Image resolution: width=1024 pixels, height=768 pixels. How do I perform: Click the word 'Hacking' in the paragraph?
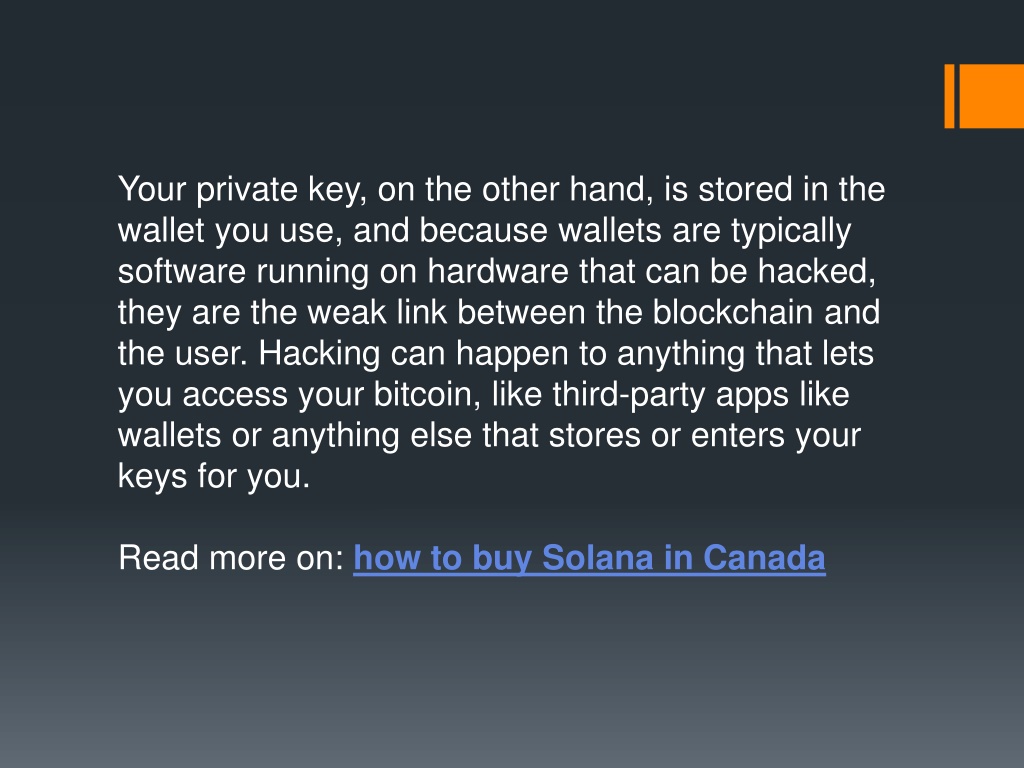tap(319, 353)
